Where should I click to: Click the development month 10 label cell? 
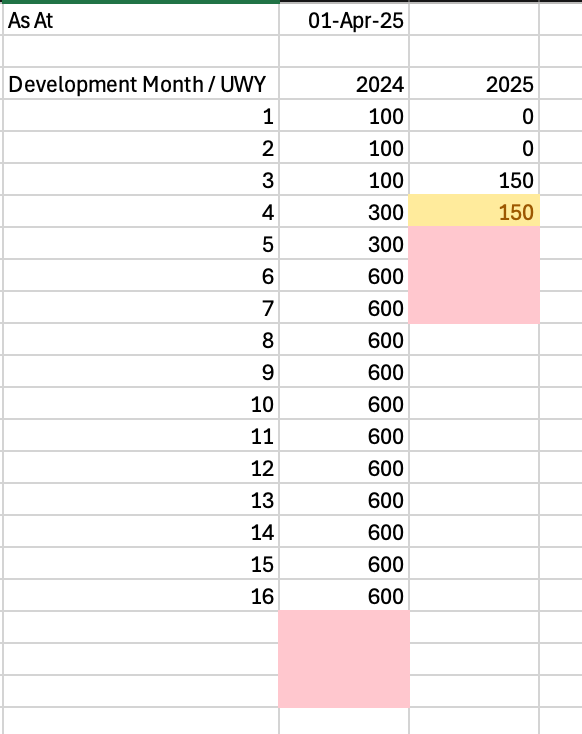[x=141, y=404]
